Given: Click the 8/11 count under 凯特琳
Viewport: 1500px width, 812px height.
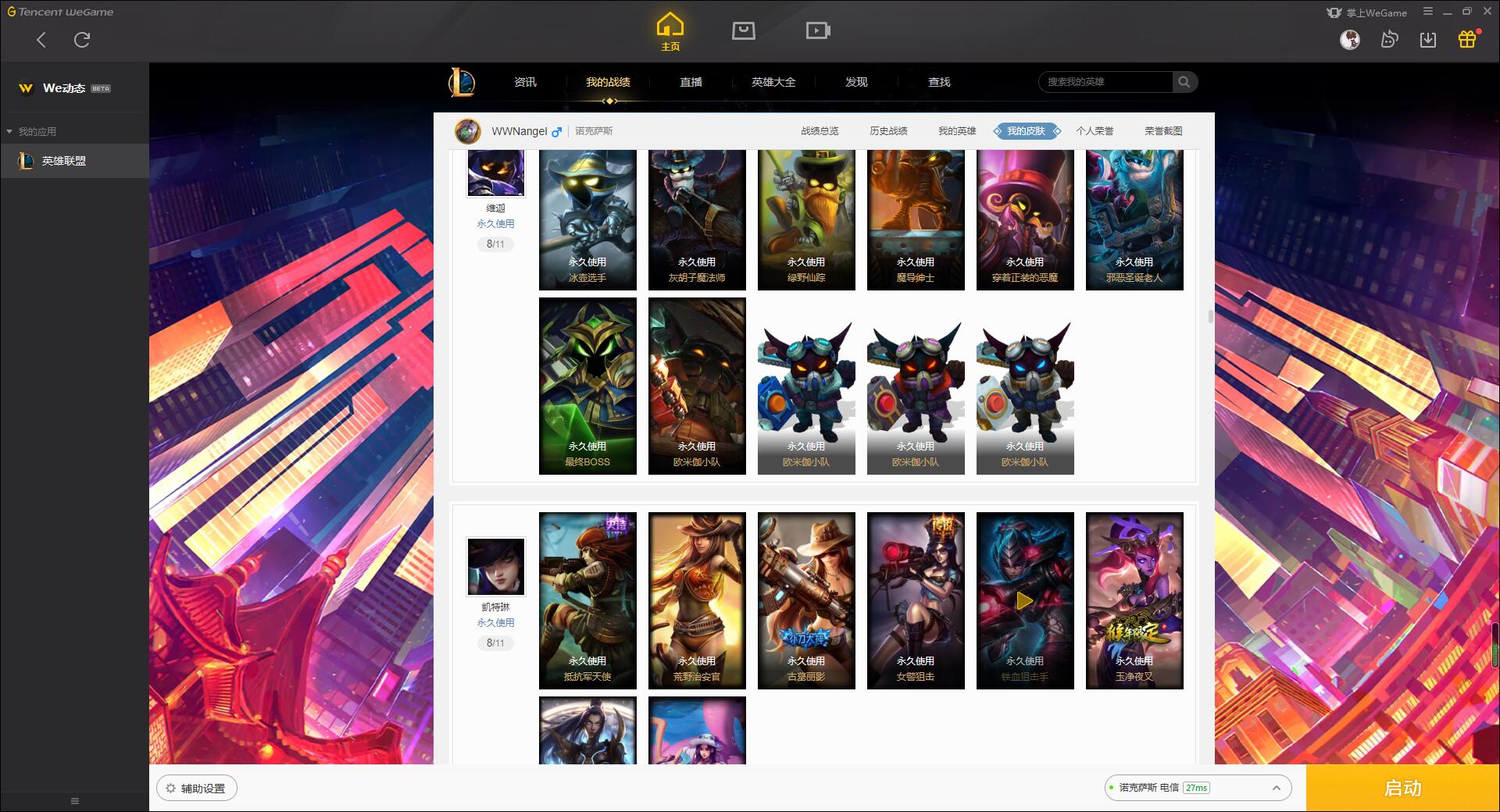Looking at the screenshot, I should pyautogui.click(x=495, y=643).
